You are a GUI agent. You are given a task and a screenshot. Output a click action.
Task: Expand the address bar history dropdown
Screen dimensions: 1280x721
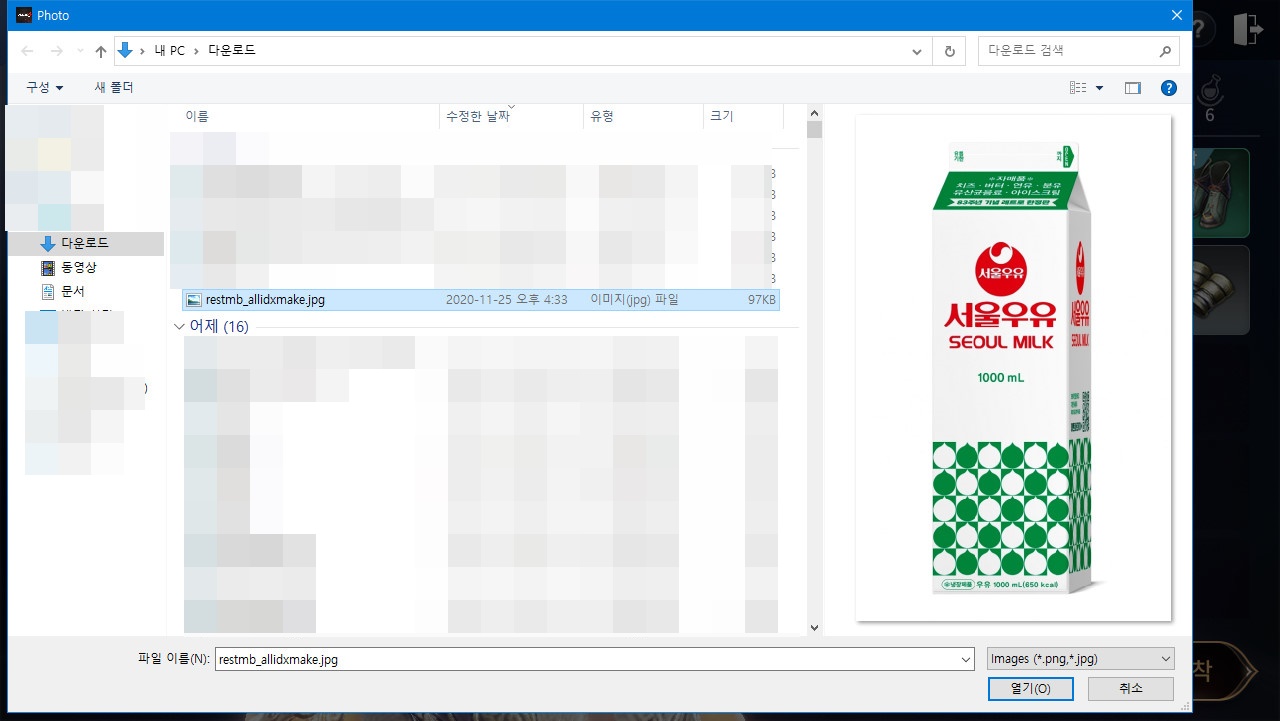(917, 50)
